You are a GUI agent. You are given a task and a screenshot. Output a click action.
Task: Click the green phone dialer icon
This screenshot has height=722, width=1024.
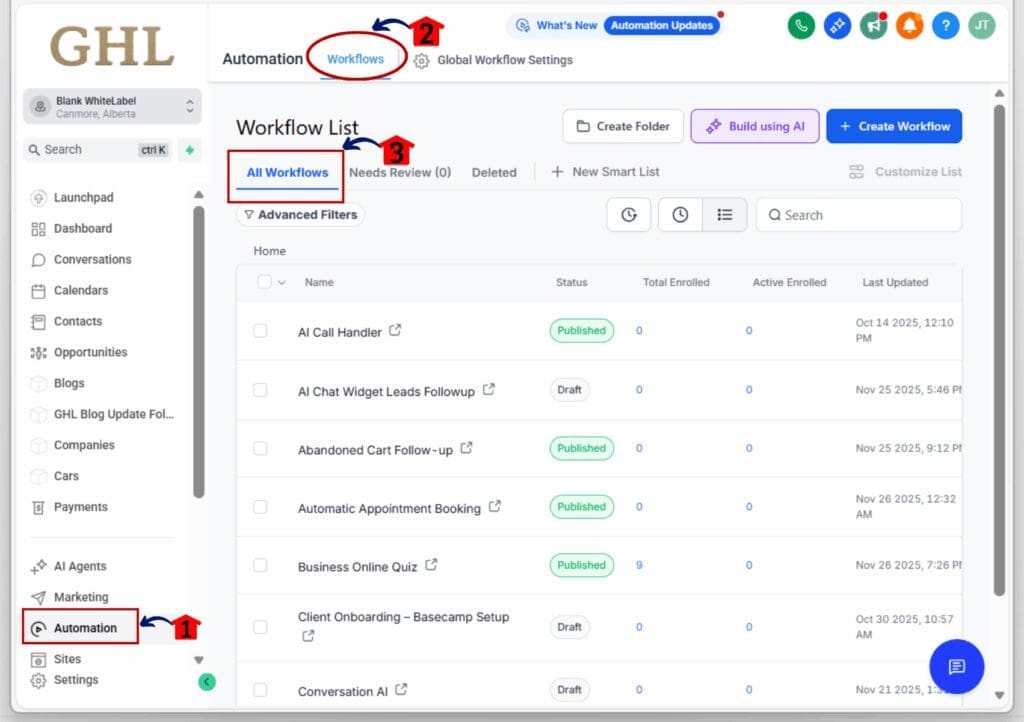pos(801,26)
